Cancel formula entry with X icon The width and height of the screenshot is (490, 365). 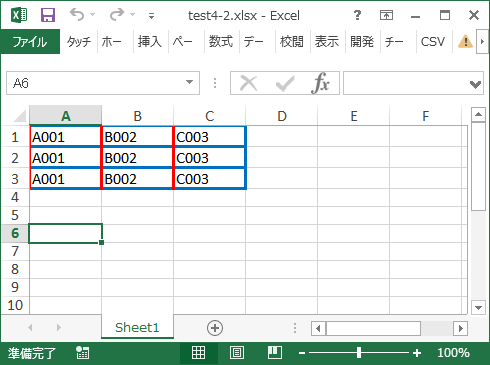(x=249, y=83)
